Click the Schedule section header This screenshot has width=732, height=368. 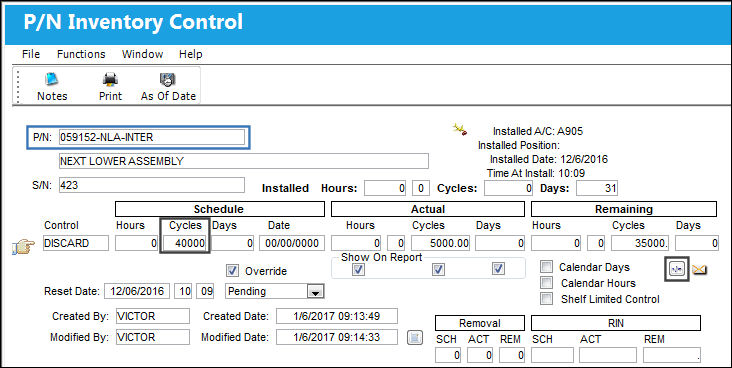click(x=219, y=209)
